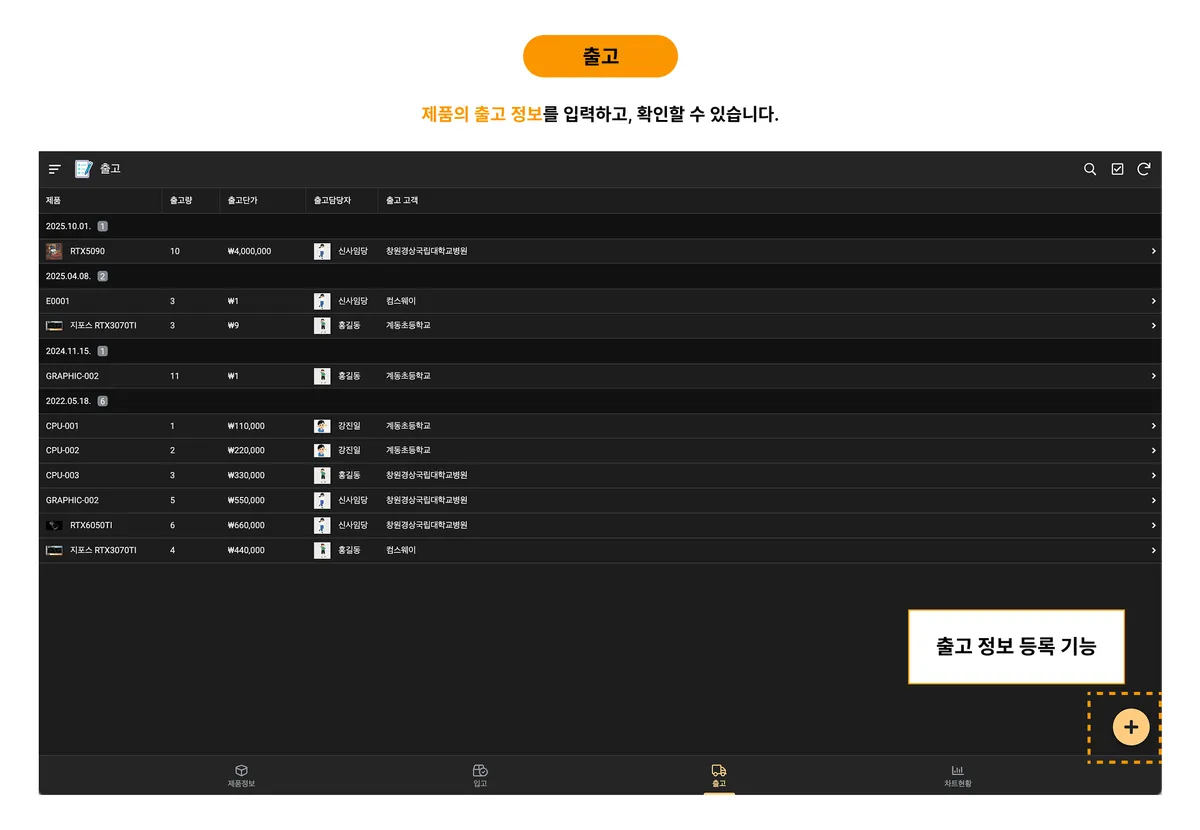Screen dimensions: 1200x830
Task: Click the refresh icon in header
Action: click(x=1144, y=169)
